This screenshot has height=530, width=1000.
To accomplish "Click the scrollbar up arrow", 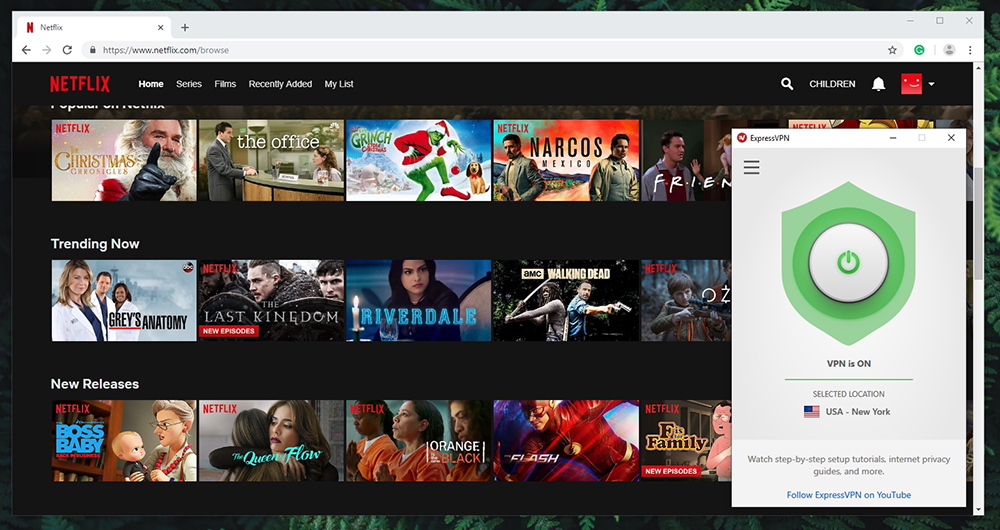I will pos(979,67).
